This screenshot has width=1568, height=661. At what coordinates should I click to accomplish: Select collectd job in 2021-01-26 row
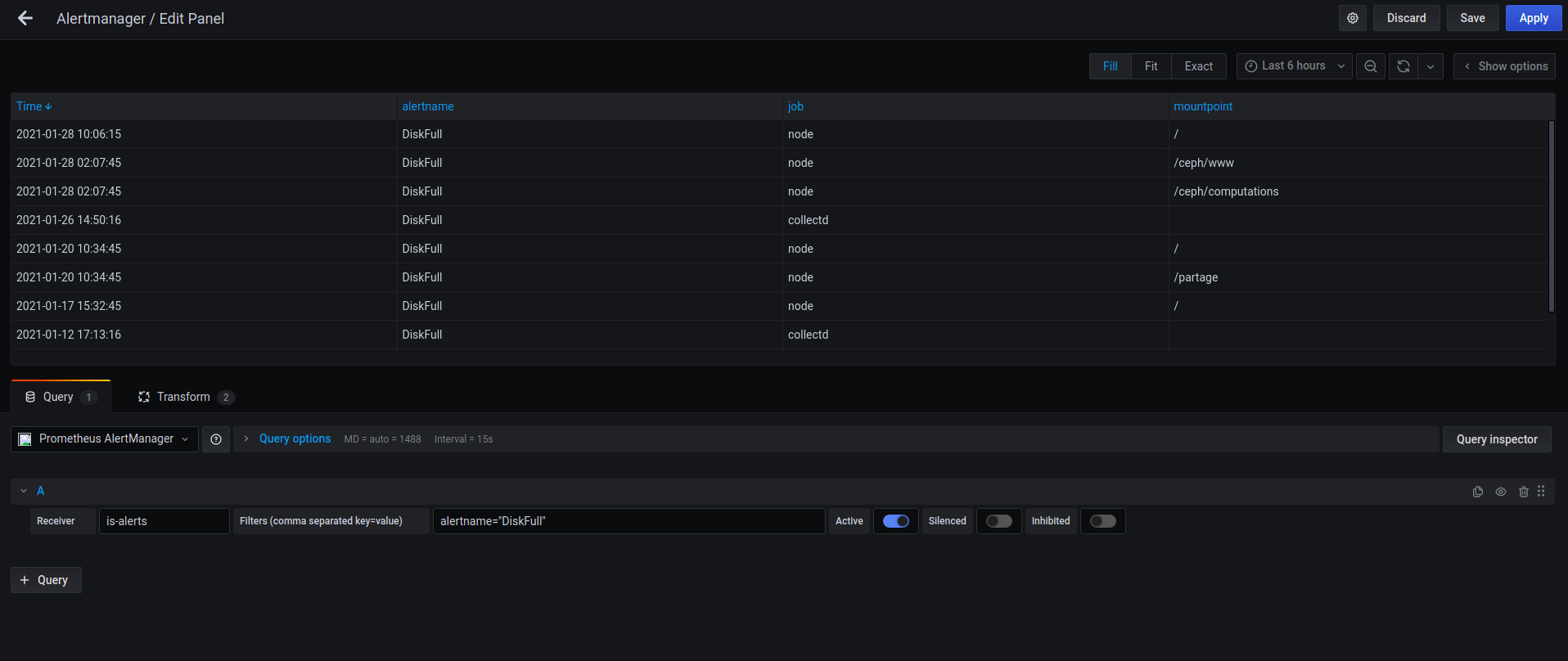pyautogui.click(x=975, y=220)
